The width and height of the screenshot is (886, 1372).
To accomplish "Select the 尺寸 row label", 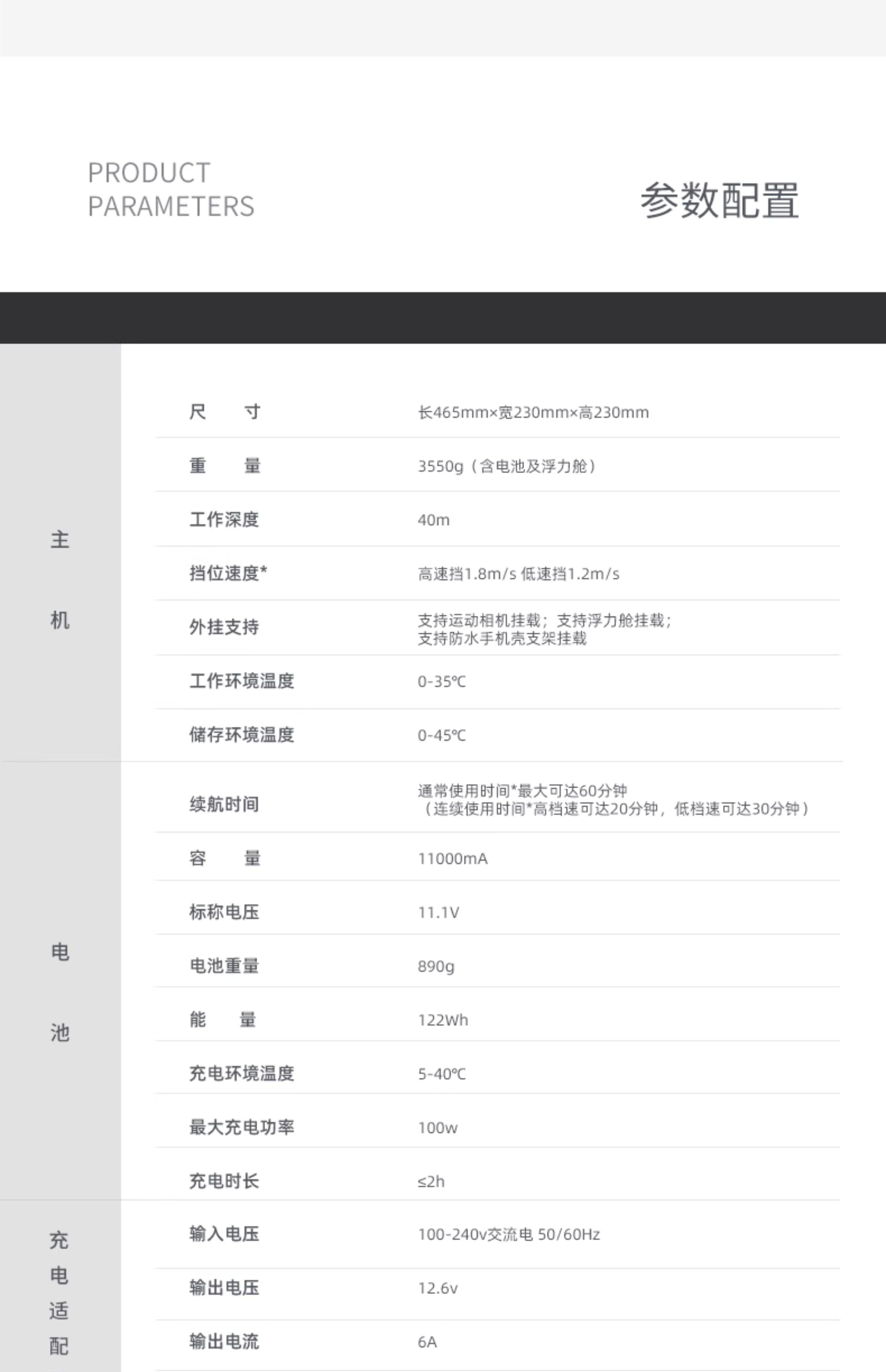I will coord(224,412).
